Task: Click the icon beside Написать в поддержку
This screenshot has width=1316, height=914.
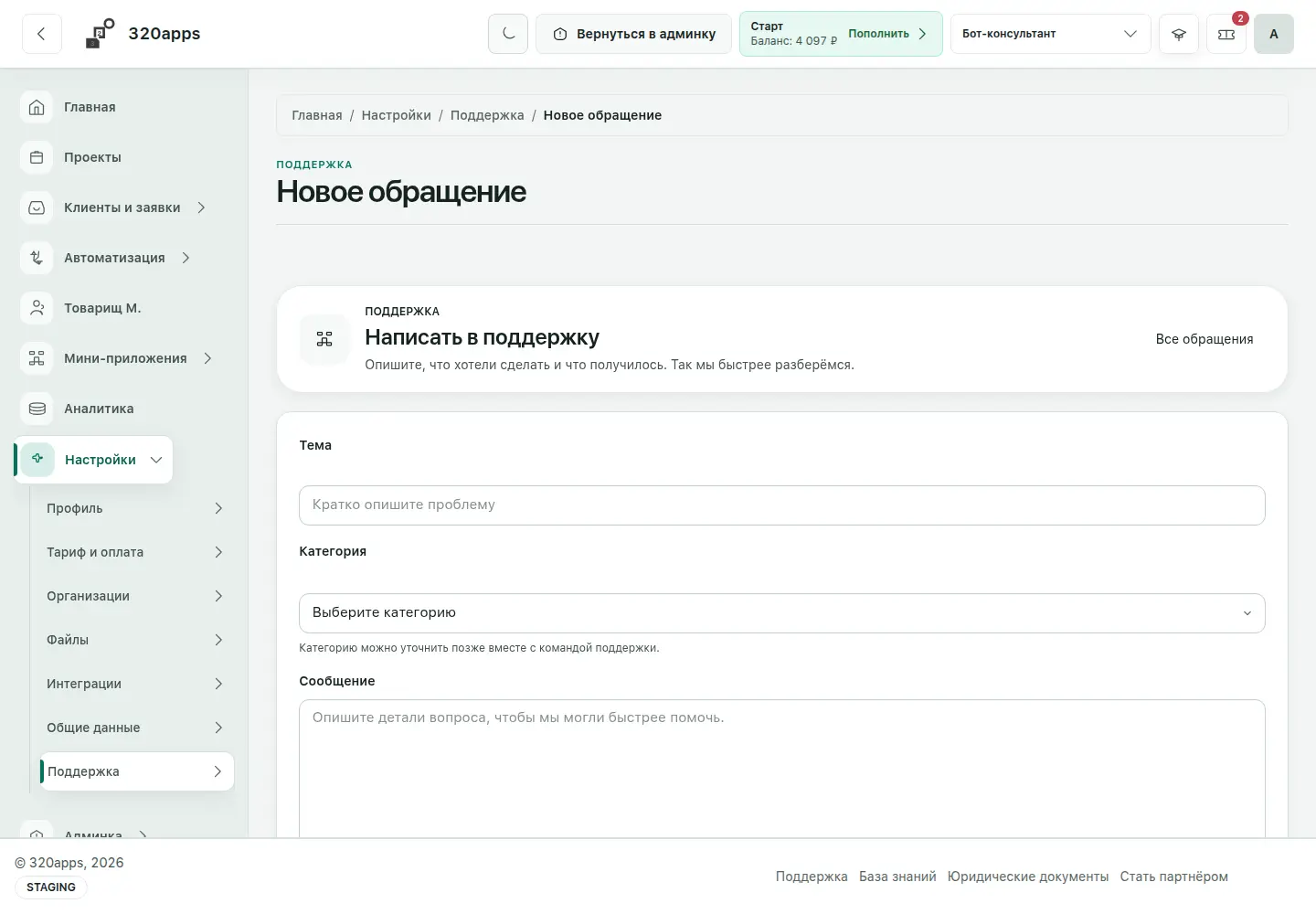Action: coord(324,339)
